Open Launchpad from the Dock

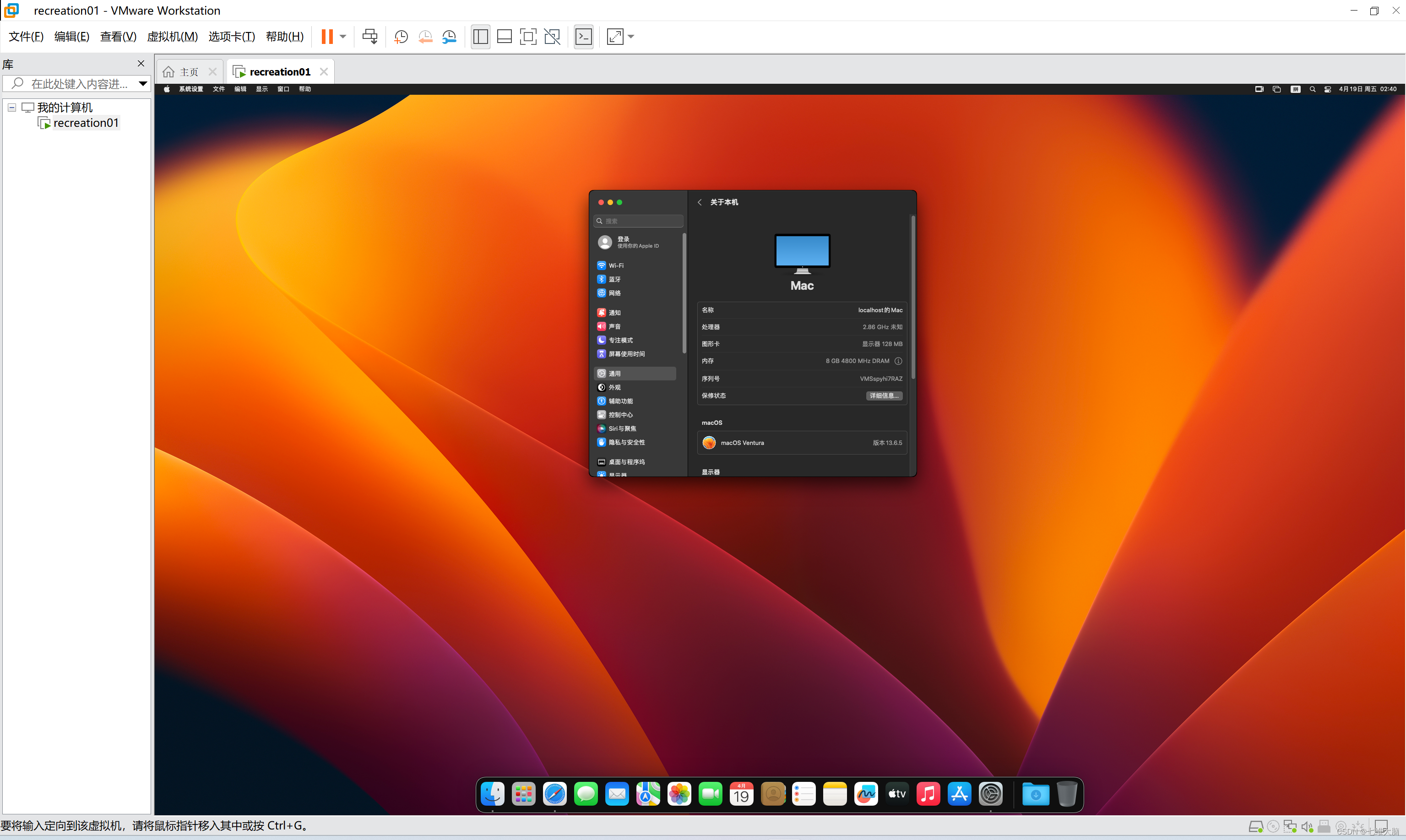(524, 794)
